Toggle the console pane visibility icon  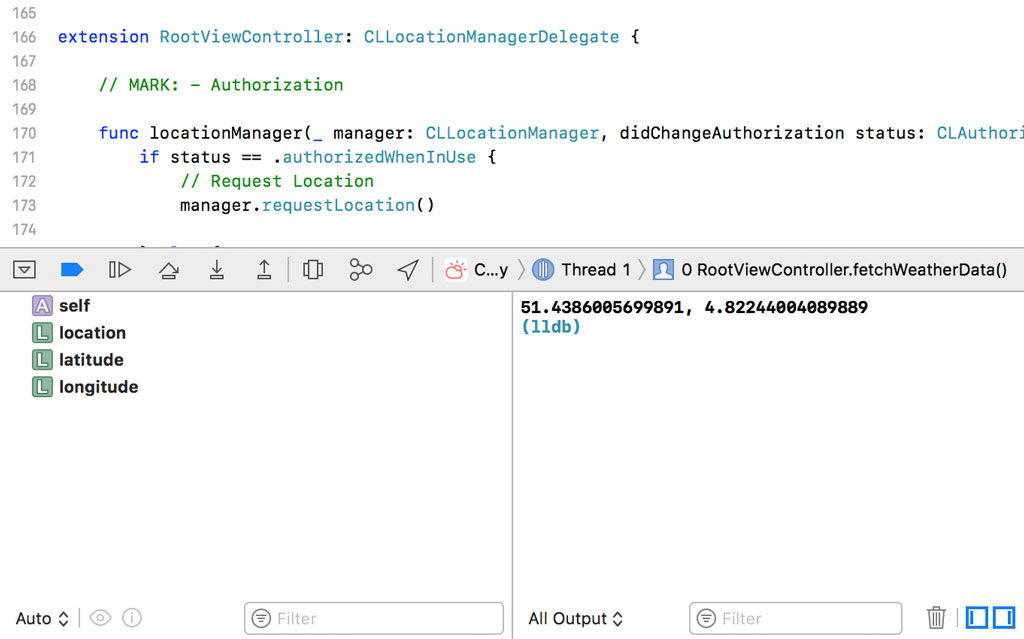tap(1002, 618)
